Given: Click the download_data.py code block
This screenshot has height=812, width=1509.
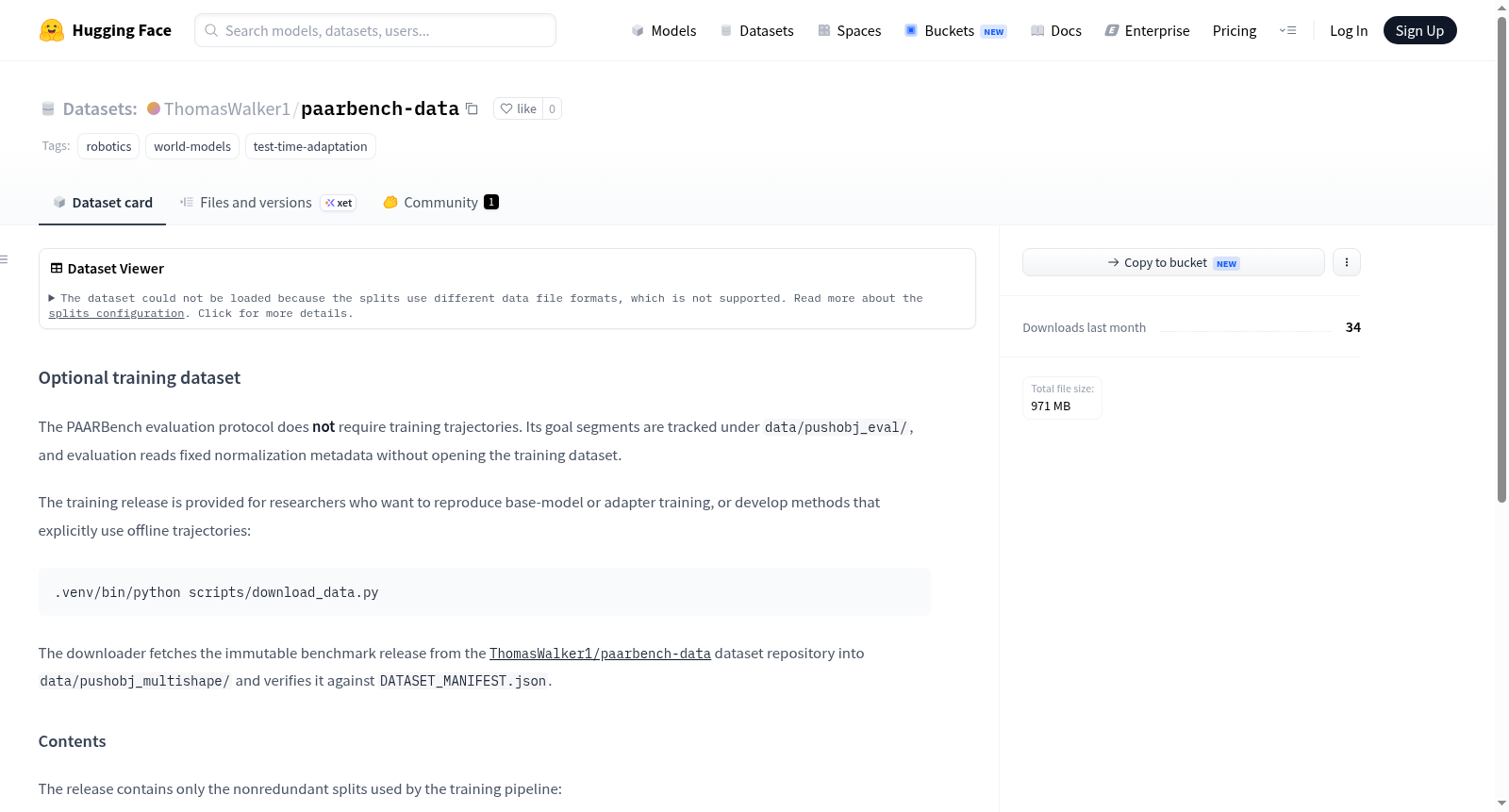Looking at the screenshot, I should pyautogui.click(x=485, y=592).
